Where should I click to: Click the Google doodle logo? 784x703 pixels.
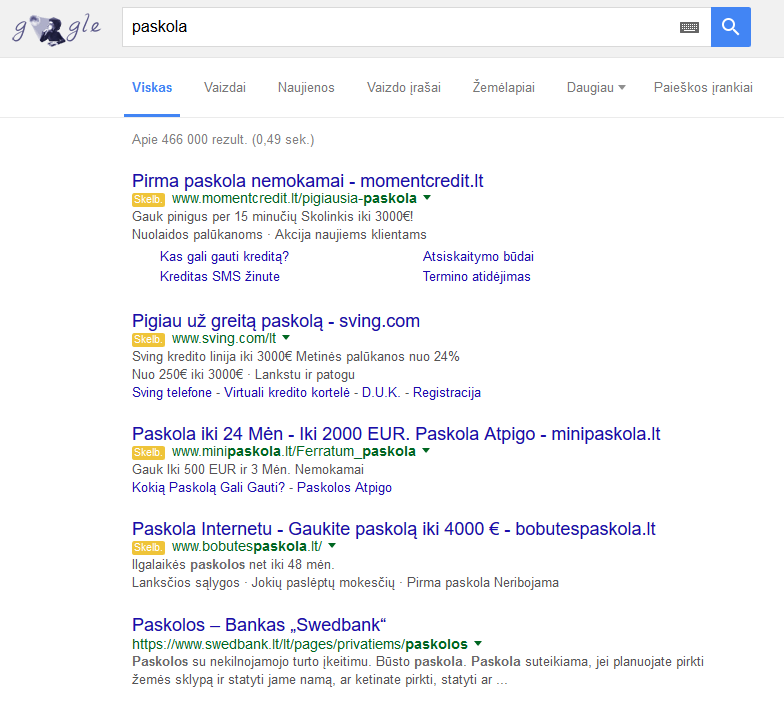[x=56, y=29]
